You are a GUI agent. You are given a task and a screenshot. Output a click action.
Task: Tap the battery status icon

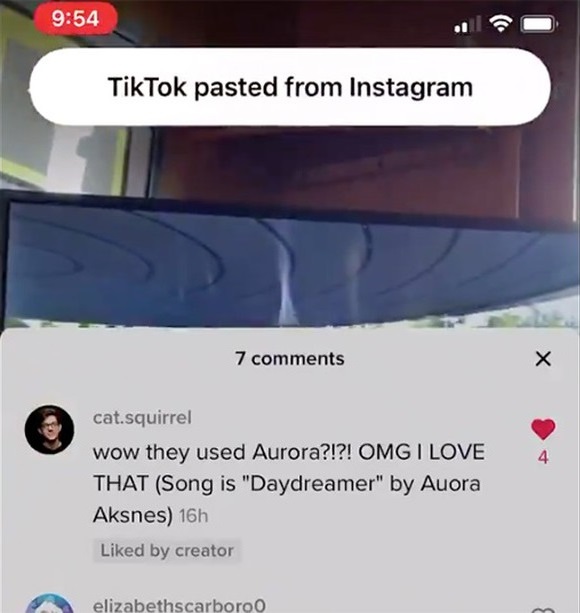click(540, 25)
